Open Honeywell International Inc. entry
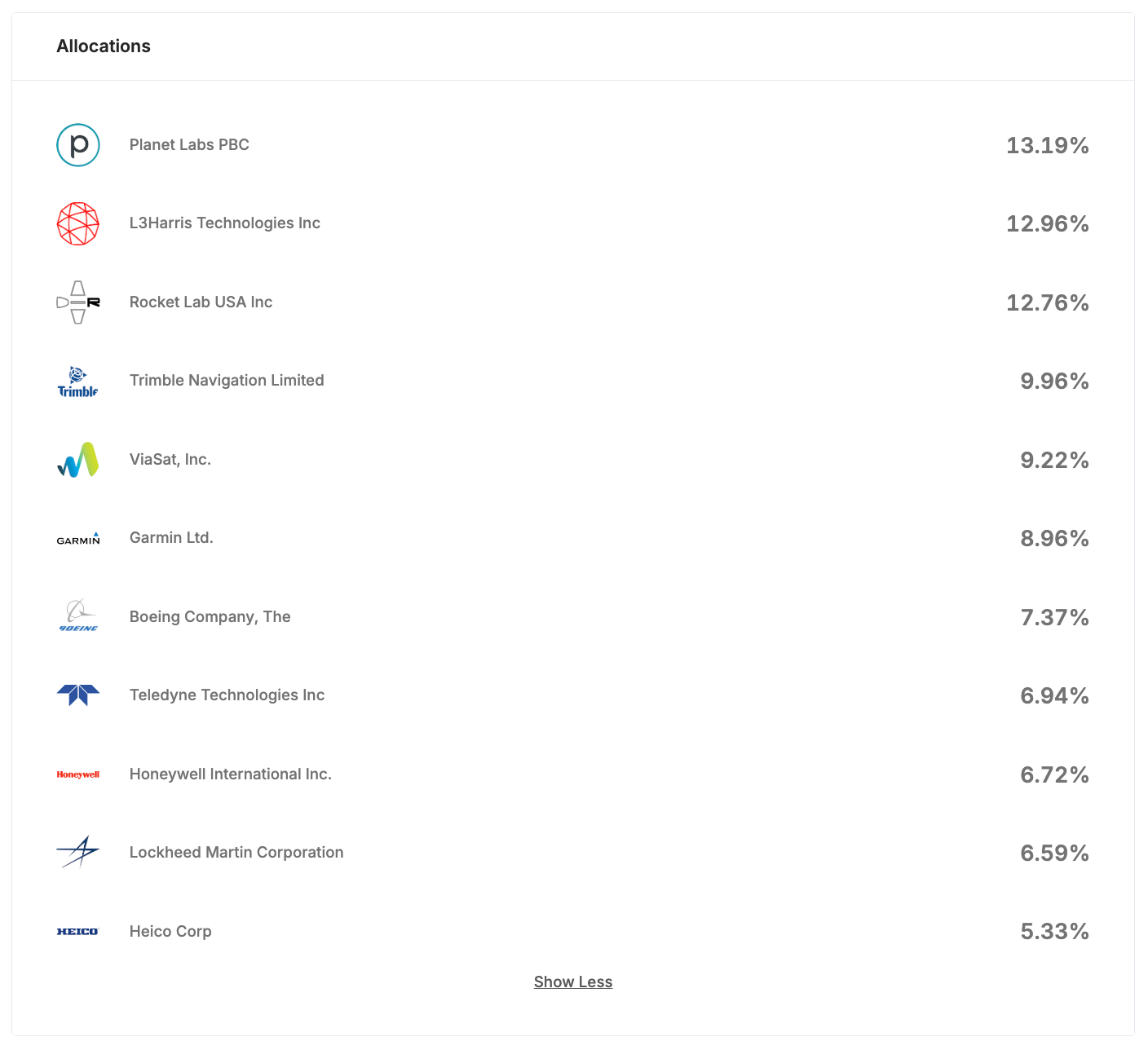1148x1050 pixels. pyautogui.click(x=231, y=774)
